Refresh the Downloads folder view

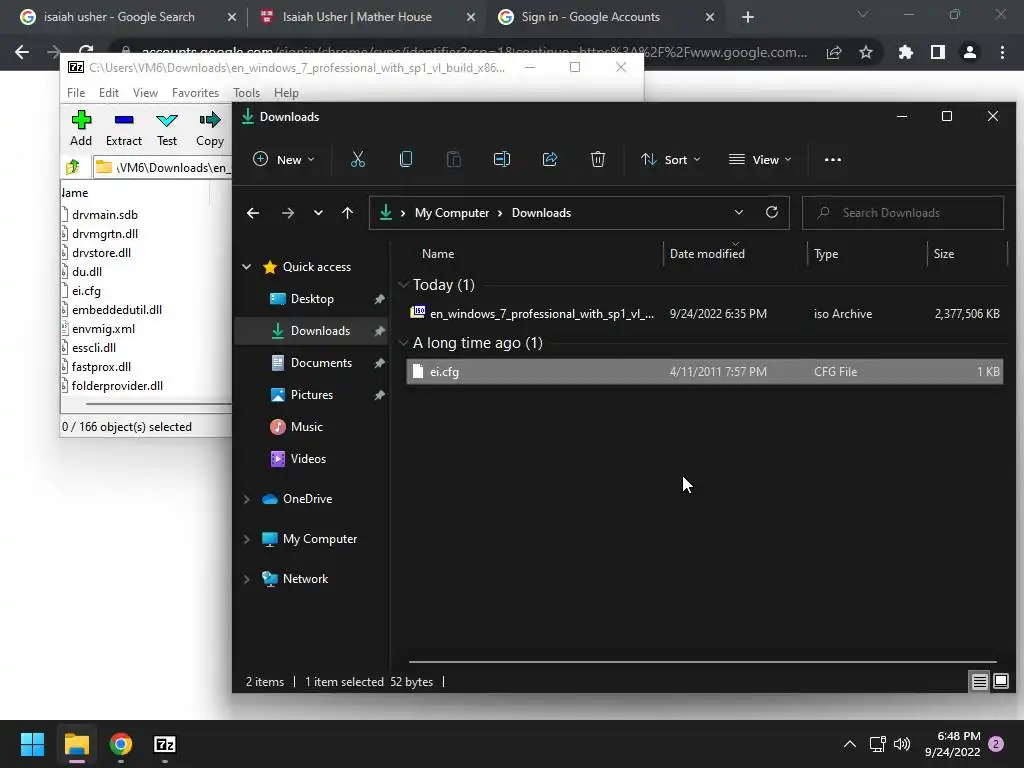[x=772, y=212]
